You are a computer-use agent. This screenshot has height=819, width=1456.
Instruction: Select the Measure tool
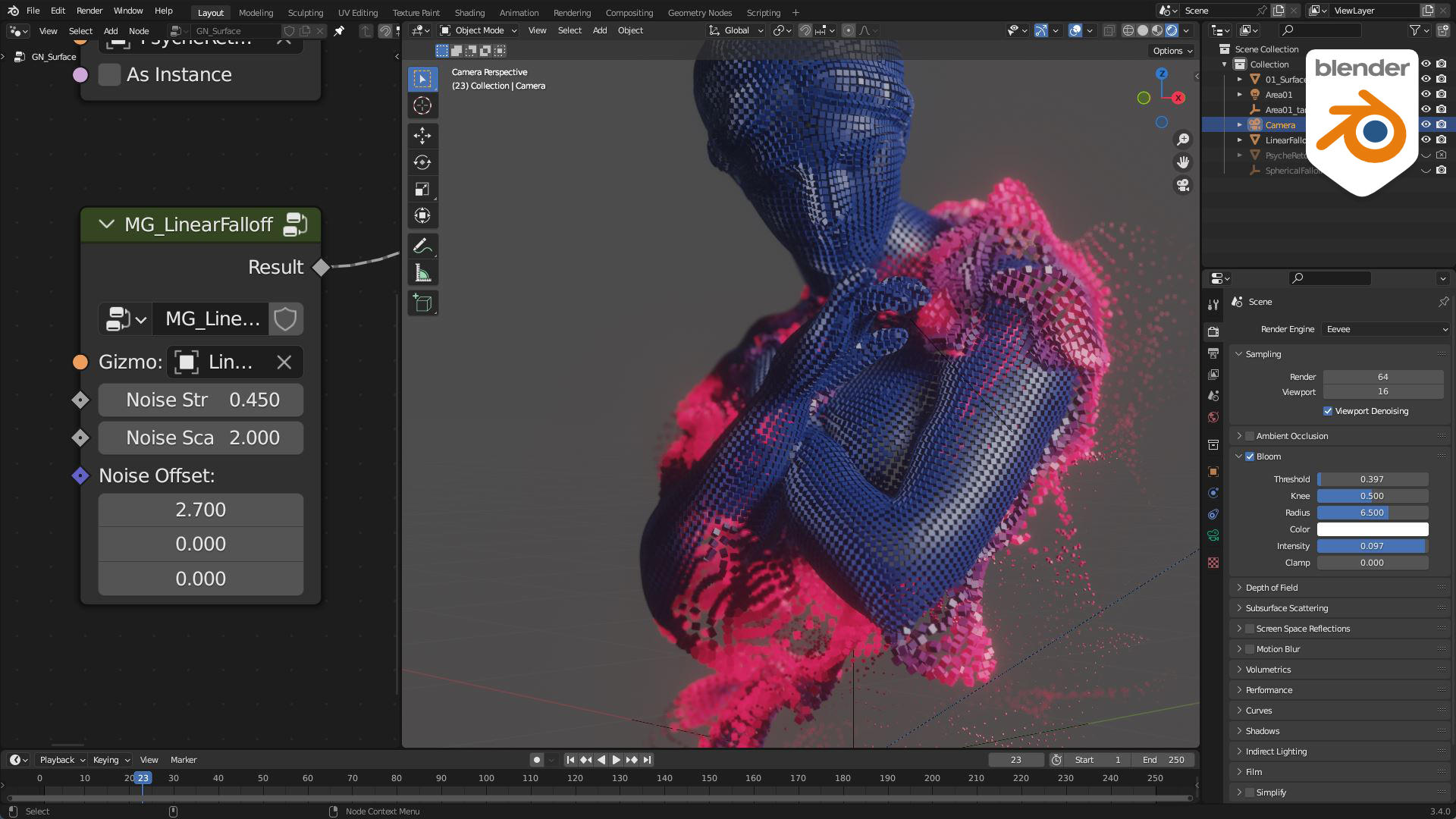pyautogui.click(x=422, y=271)
